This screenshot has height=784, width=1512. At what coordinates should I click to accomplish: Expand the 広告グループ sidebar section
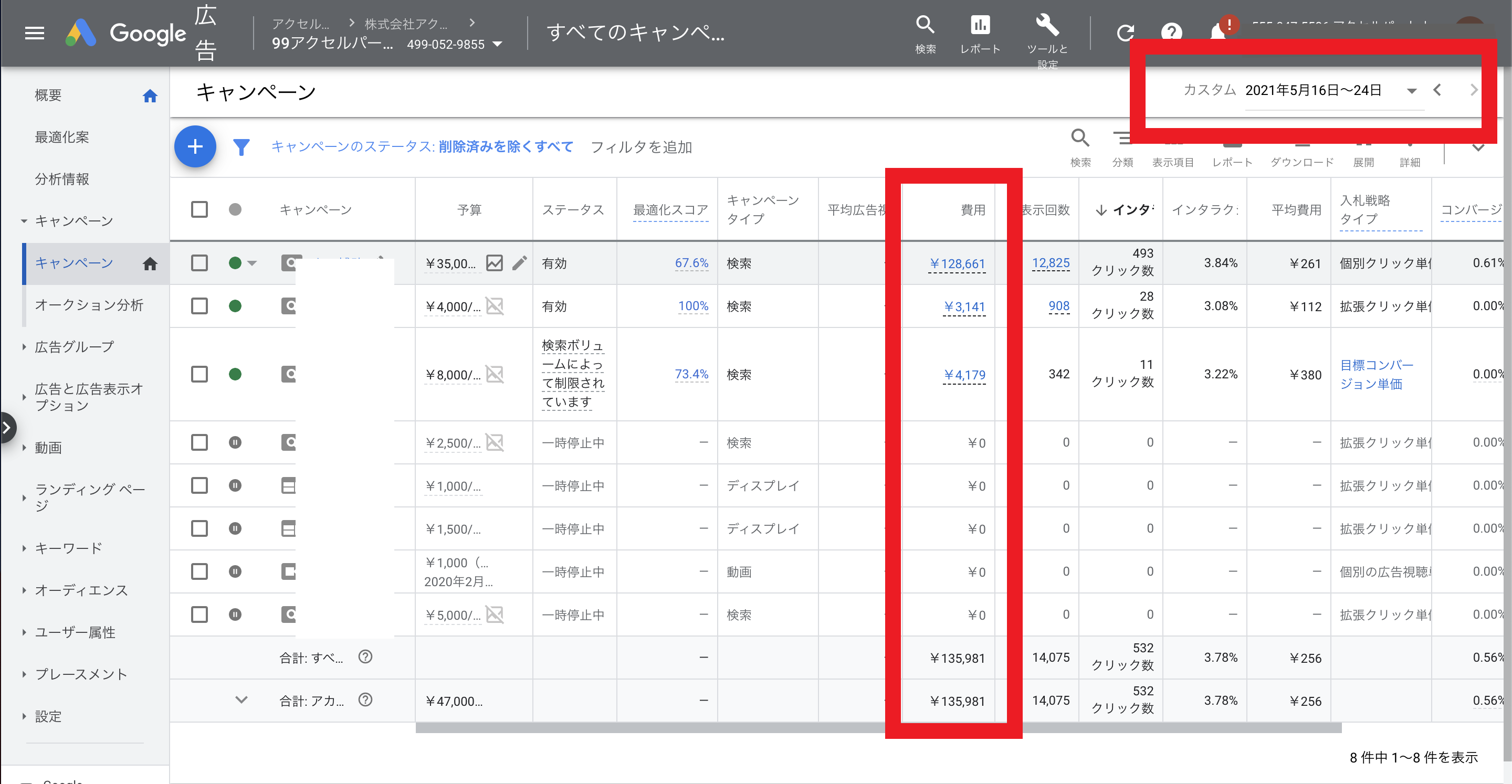tap(74, 347)
